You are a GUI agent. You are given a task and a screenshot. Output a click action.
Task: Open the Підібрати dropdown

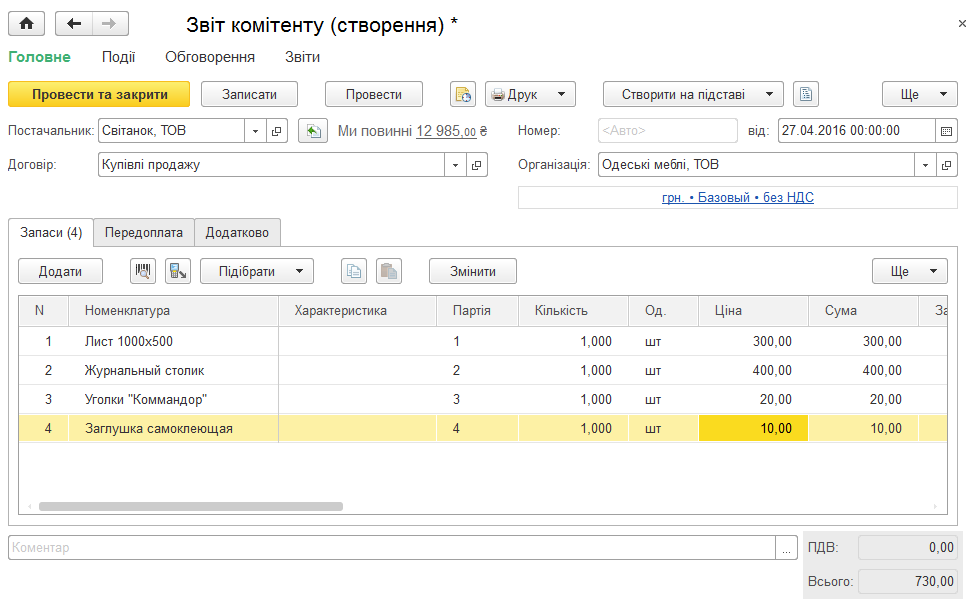click(x=257, y=271)
